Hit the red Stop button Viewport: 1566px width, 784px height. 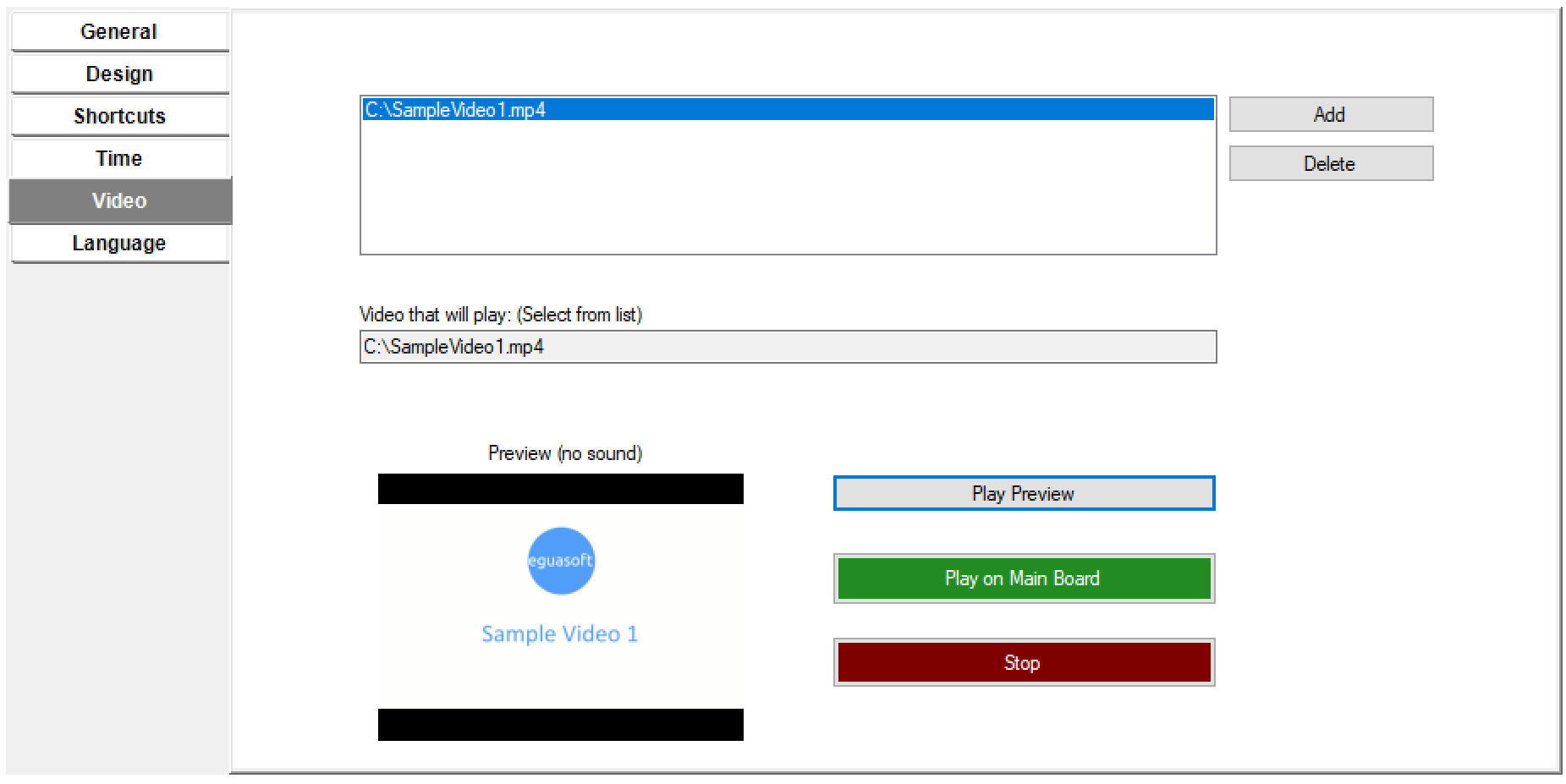(1024, 663)
